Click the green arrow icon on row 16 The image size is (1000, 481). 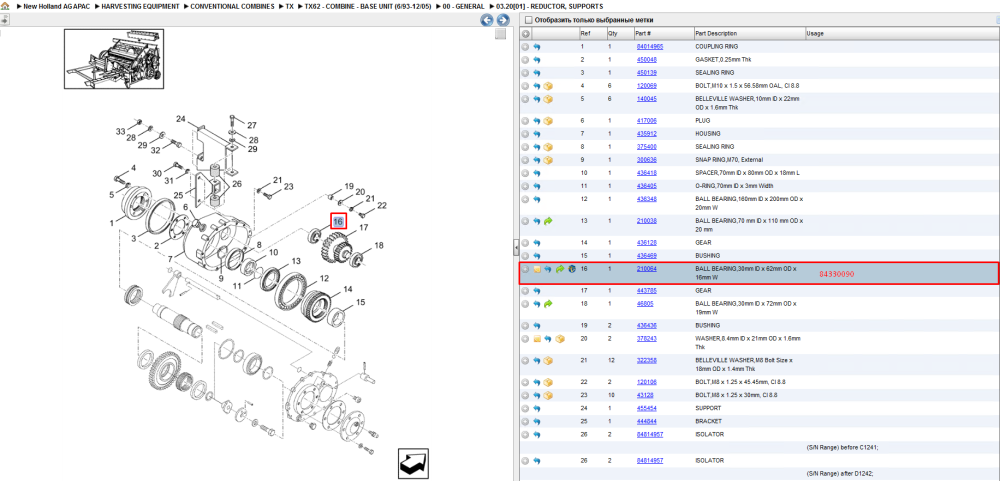point(559,269)
